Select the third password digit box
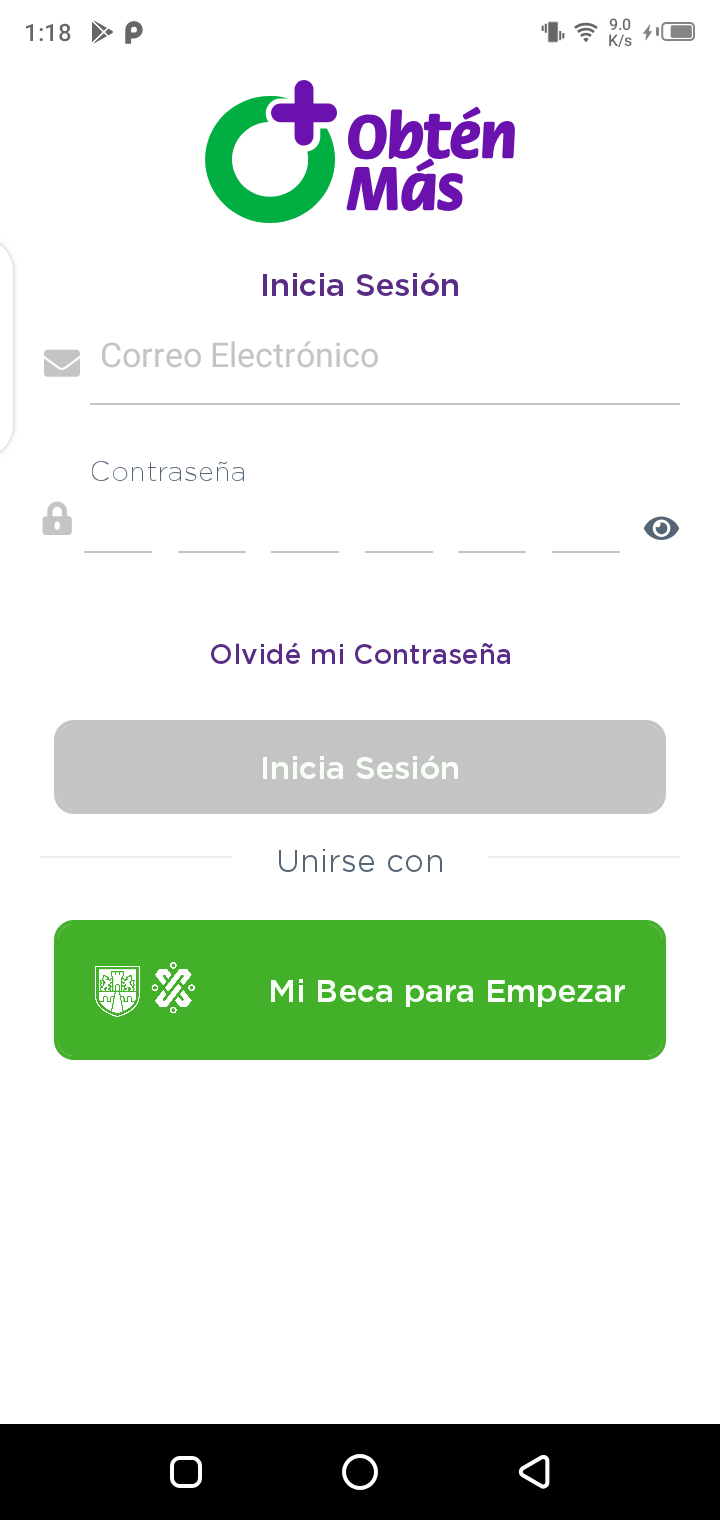 tap(305, 528)
